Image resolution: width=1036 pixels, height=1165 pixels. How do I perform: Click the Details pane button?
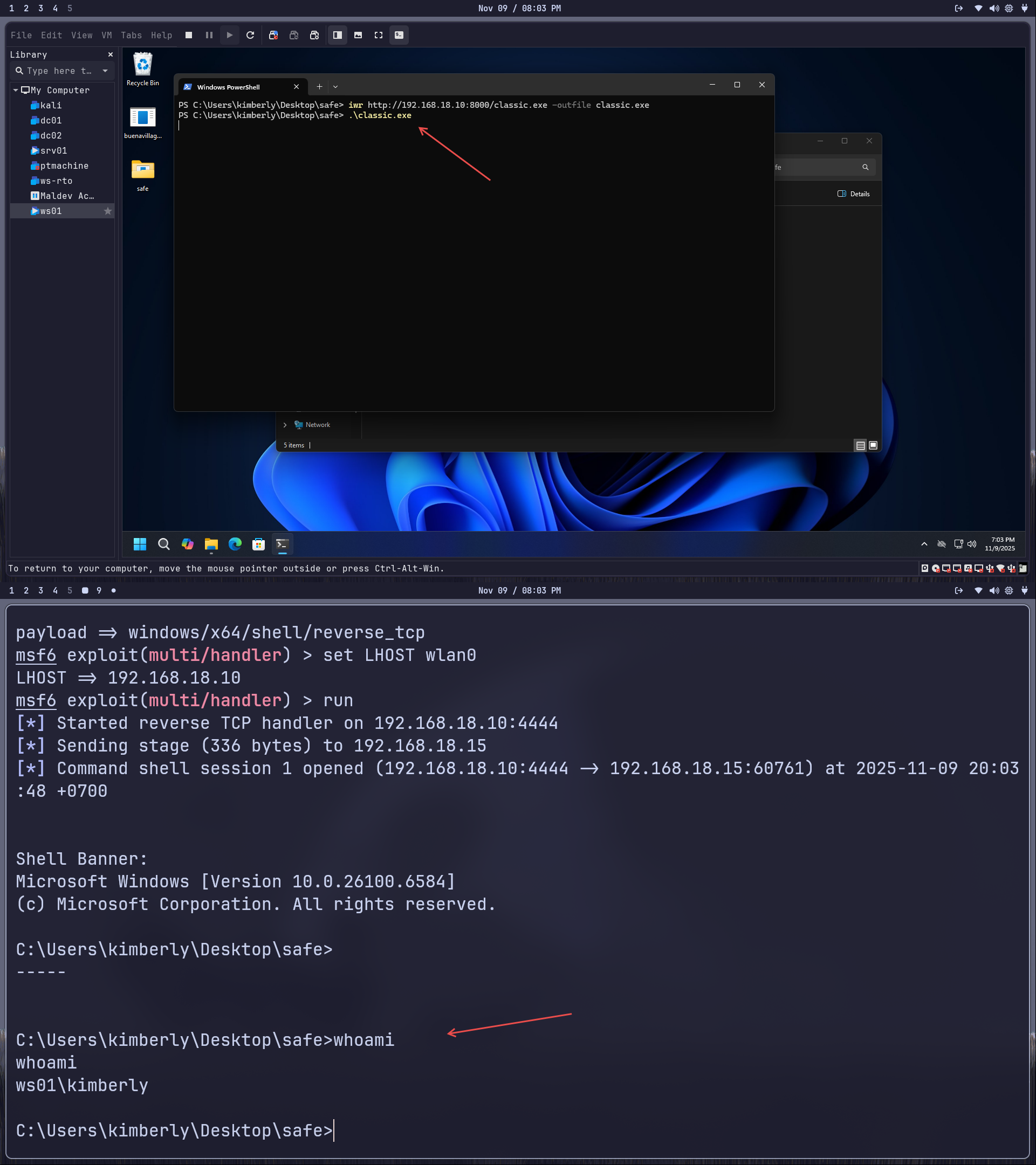854,194
